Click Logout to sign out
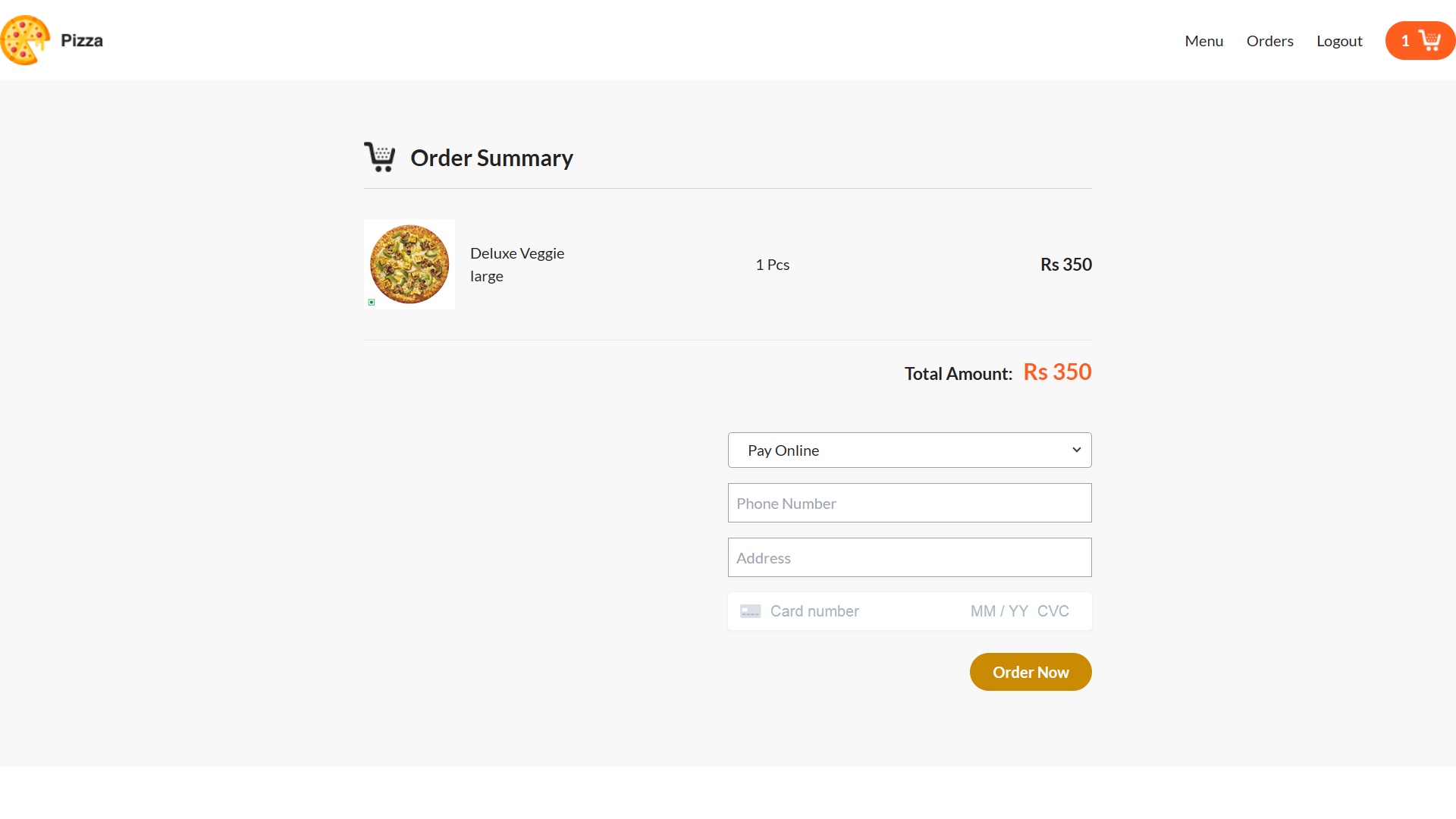 1339,40
